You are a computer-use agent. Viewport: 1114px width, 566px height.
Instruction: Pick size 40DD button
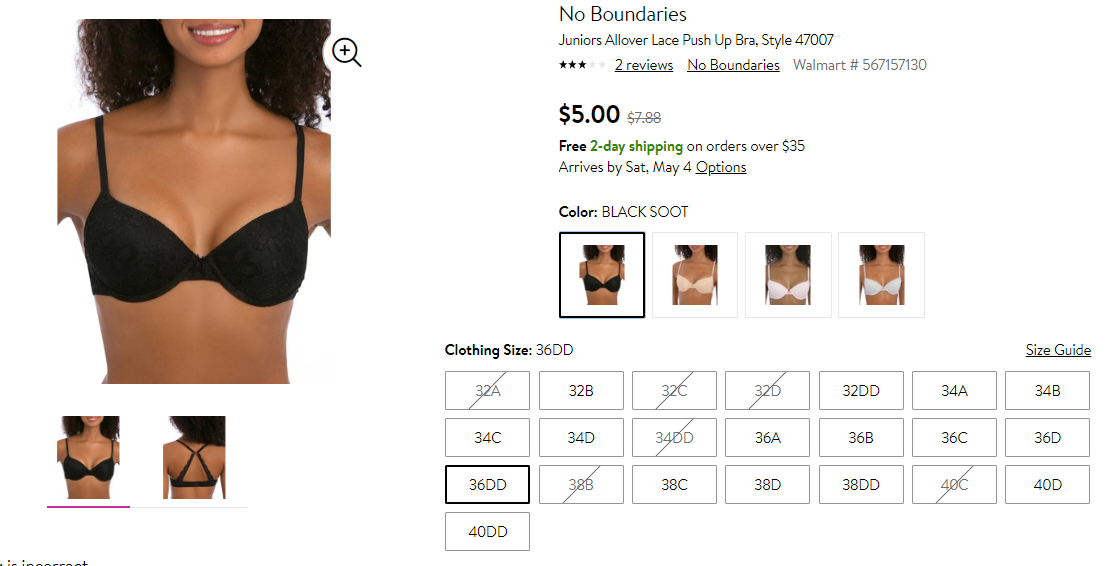point(487,531)
